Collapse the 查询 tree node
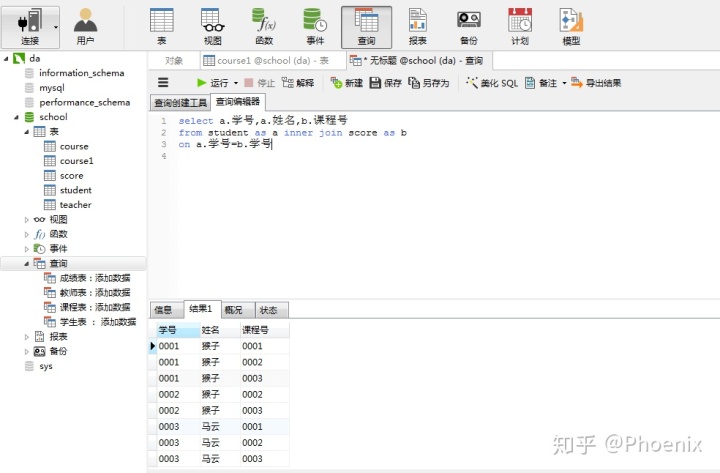Screen dimensions: 720x473 coord(26,264)
